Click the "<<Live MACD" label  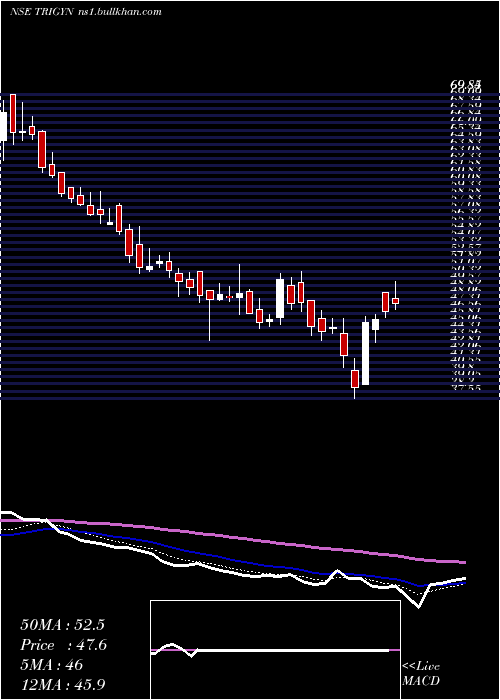pos(421,674)
